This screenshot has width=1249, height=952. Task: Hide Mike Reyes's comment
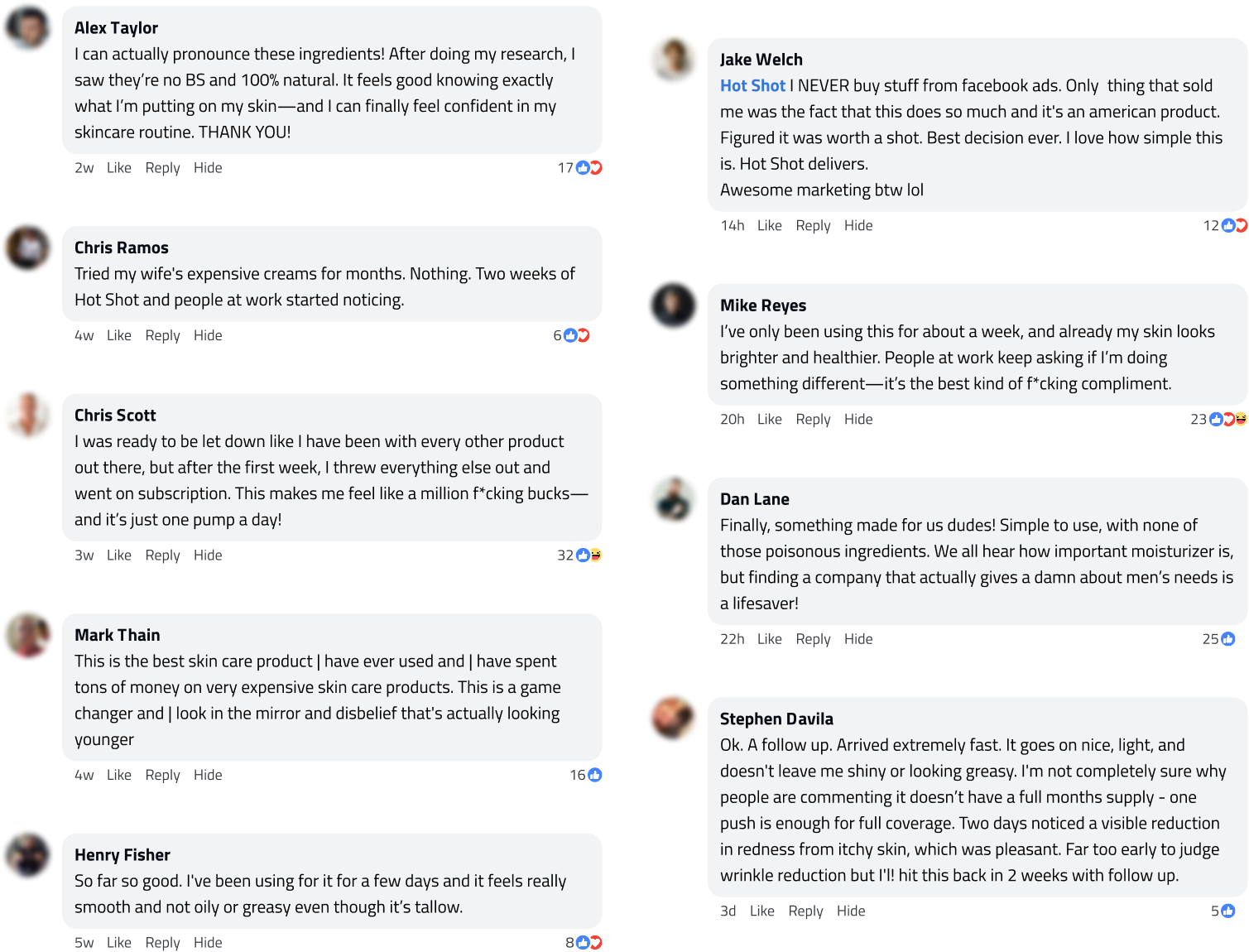(x=858, y=420)
